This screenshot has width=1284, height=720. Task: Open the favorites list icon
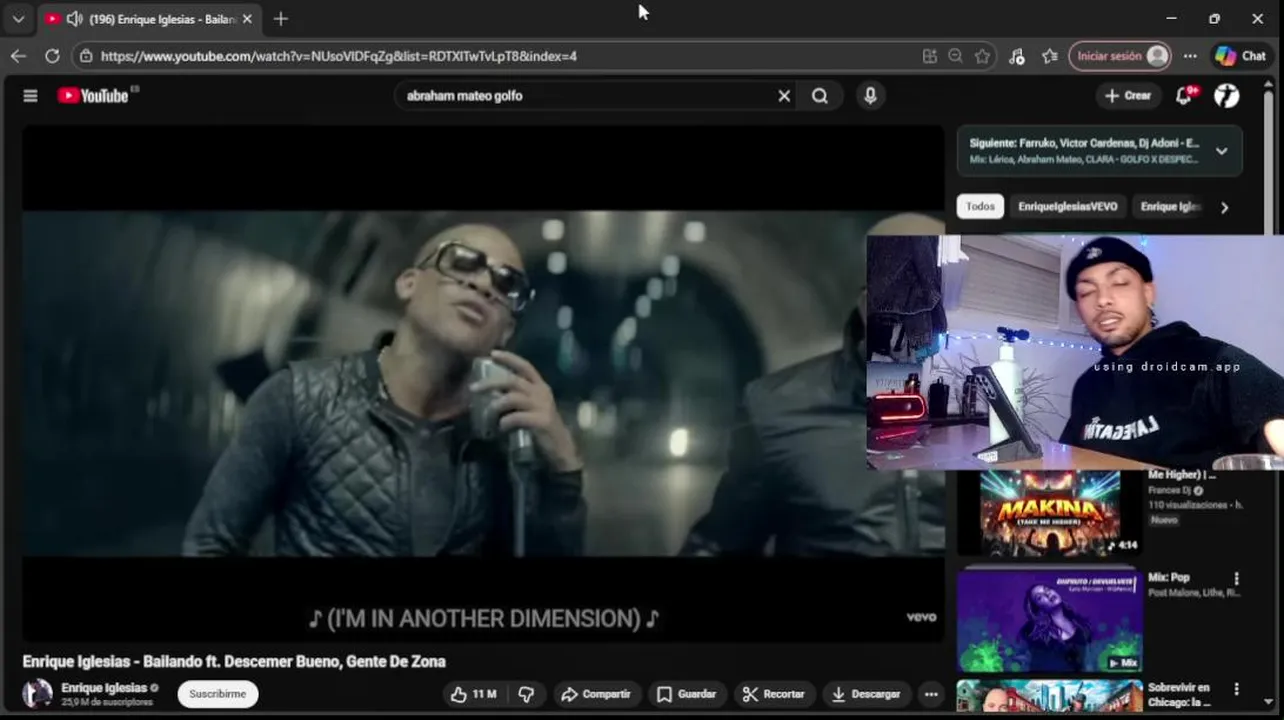(1050, 56)
